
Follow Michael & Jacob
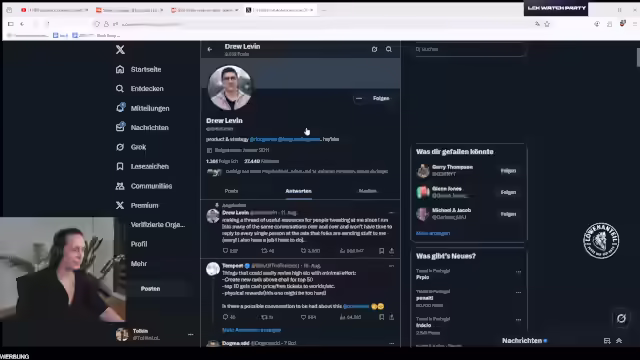(508, 214)
